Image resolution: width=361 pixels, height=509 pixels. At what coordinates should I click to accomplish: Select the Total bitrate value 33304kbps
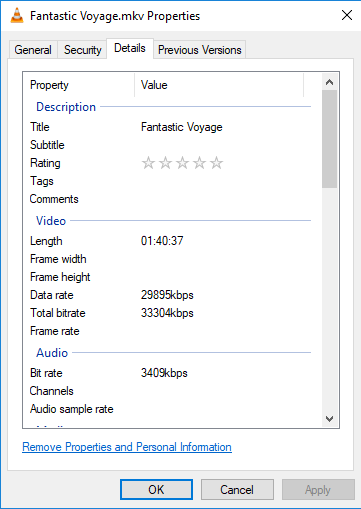(x=167, y=313)
